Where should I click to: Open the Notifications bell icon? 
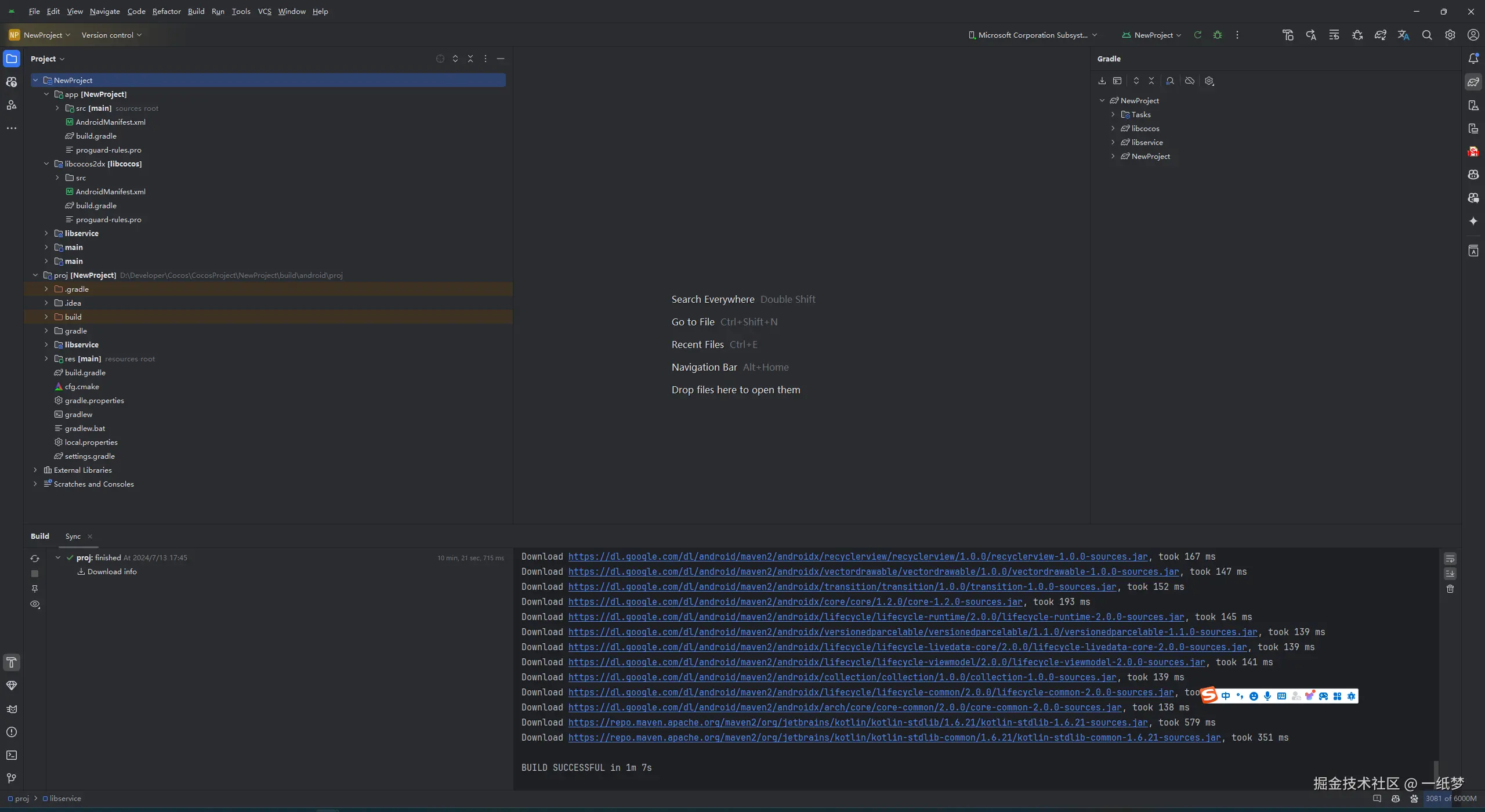(1473, 59)
